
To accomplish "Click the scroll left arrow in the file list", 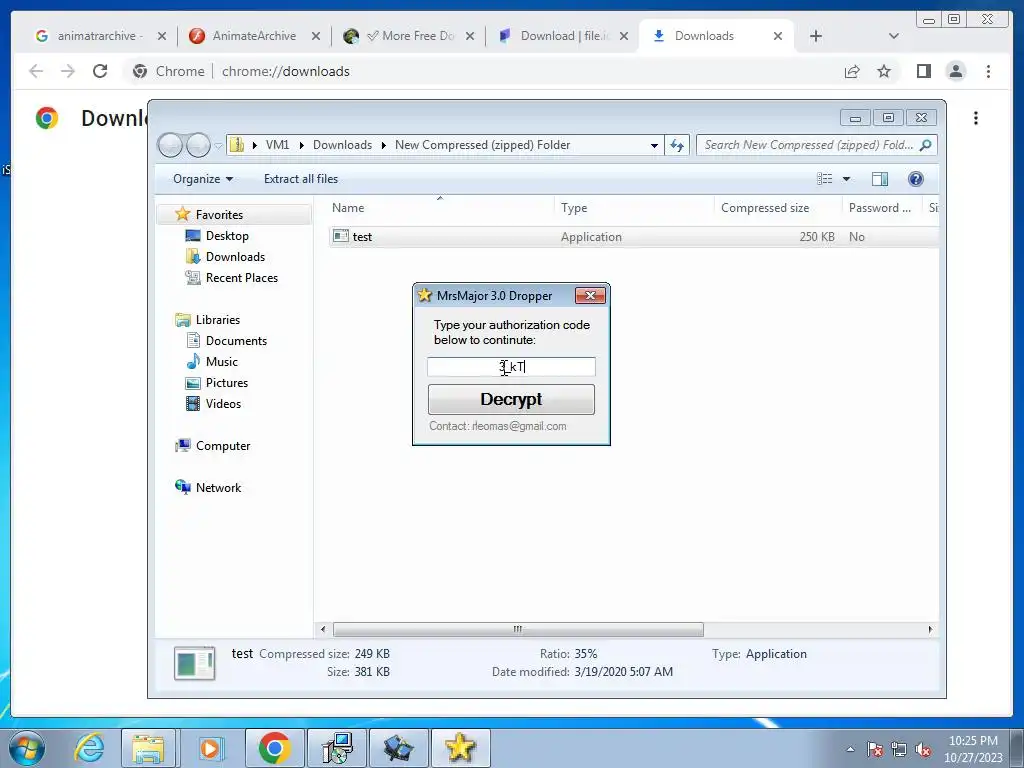I will [x=323, y=630].
